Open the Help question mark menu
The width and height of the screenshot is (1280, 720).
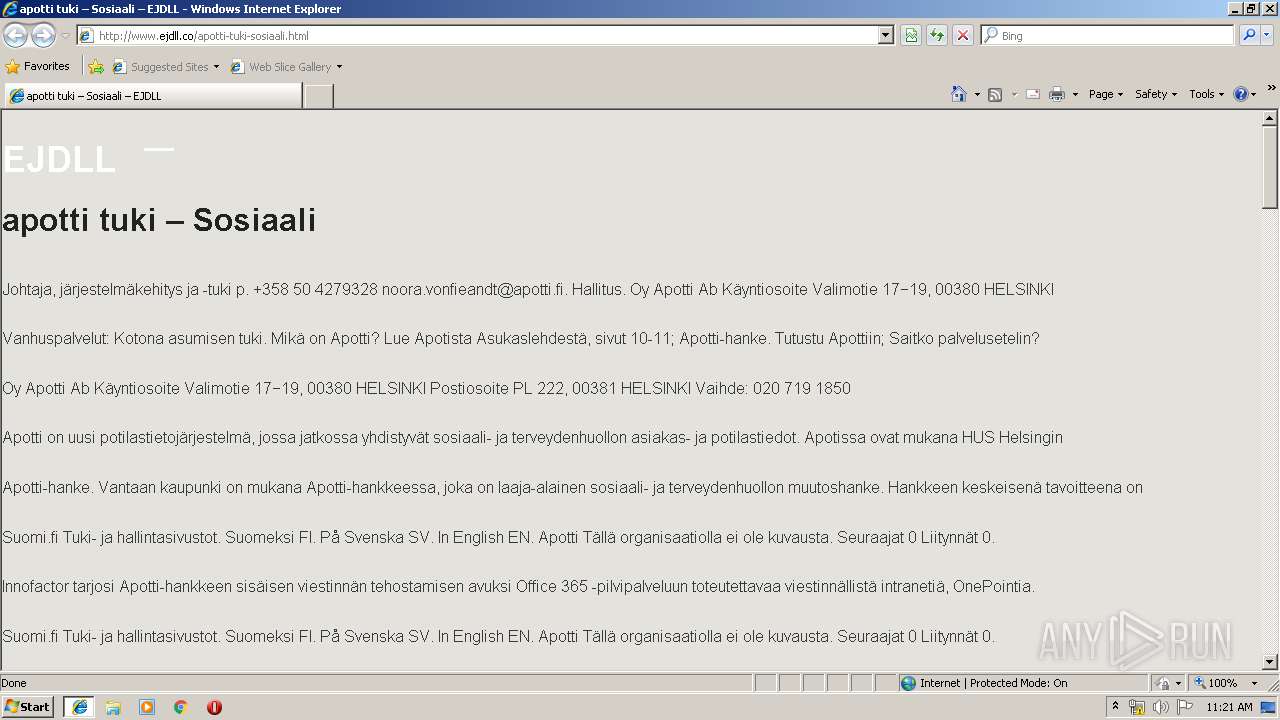point(1245,94)
